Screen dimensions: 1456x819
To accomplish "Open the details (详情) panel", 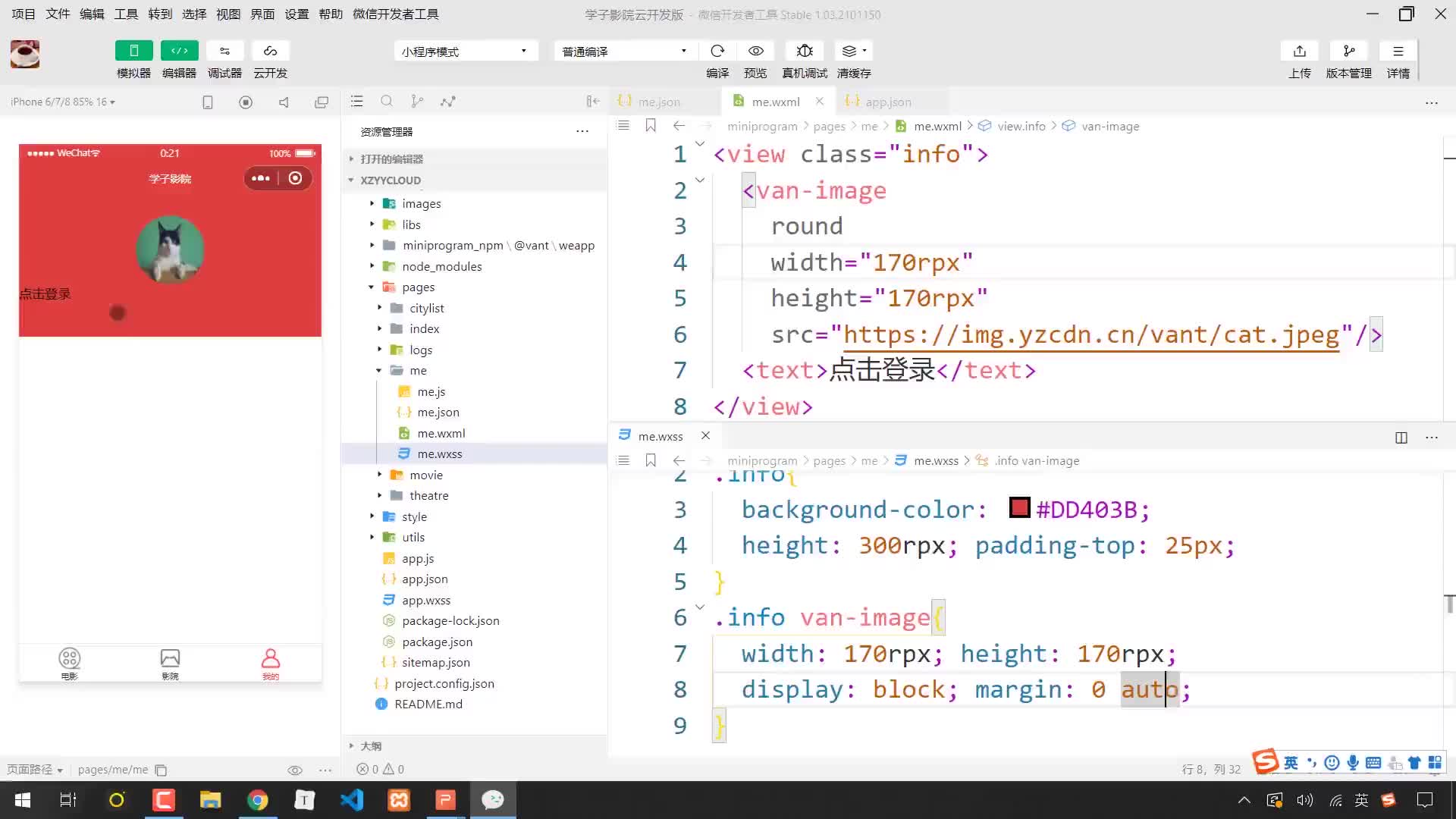I will coord(1398,51).
